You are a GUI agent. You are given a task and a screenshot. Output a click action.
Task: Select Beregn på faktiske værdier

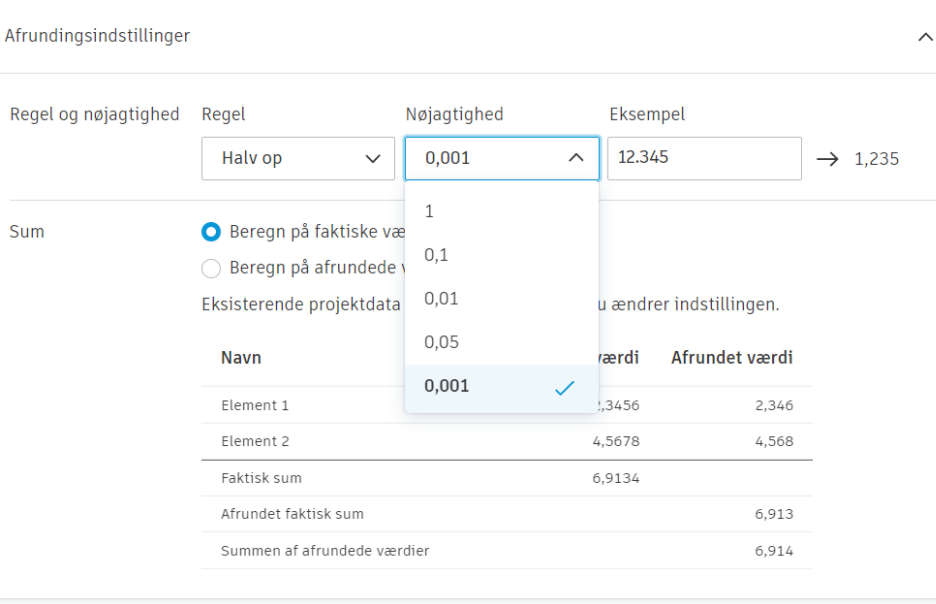210,231
